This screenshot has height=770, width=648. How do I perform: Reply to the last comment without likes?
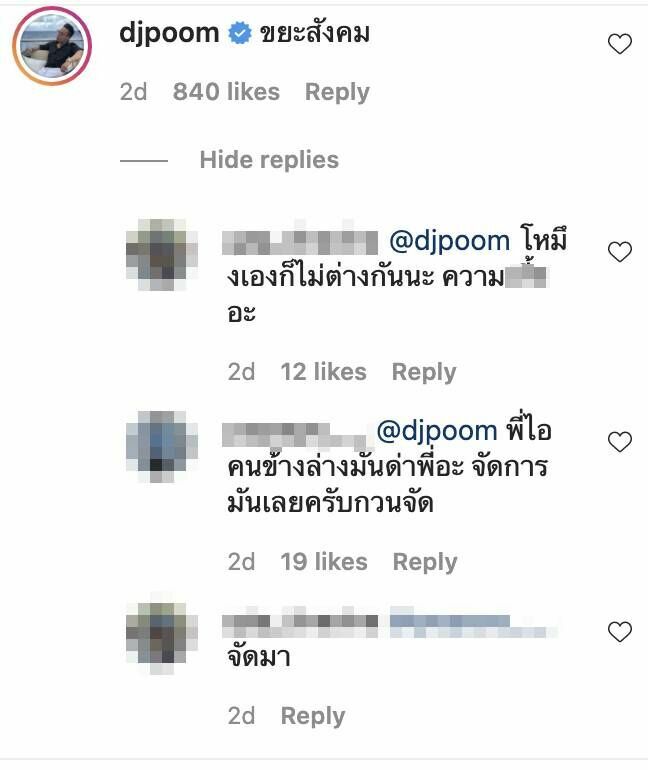(x=313, y=716)
